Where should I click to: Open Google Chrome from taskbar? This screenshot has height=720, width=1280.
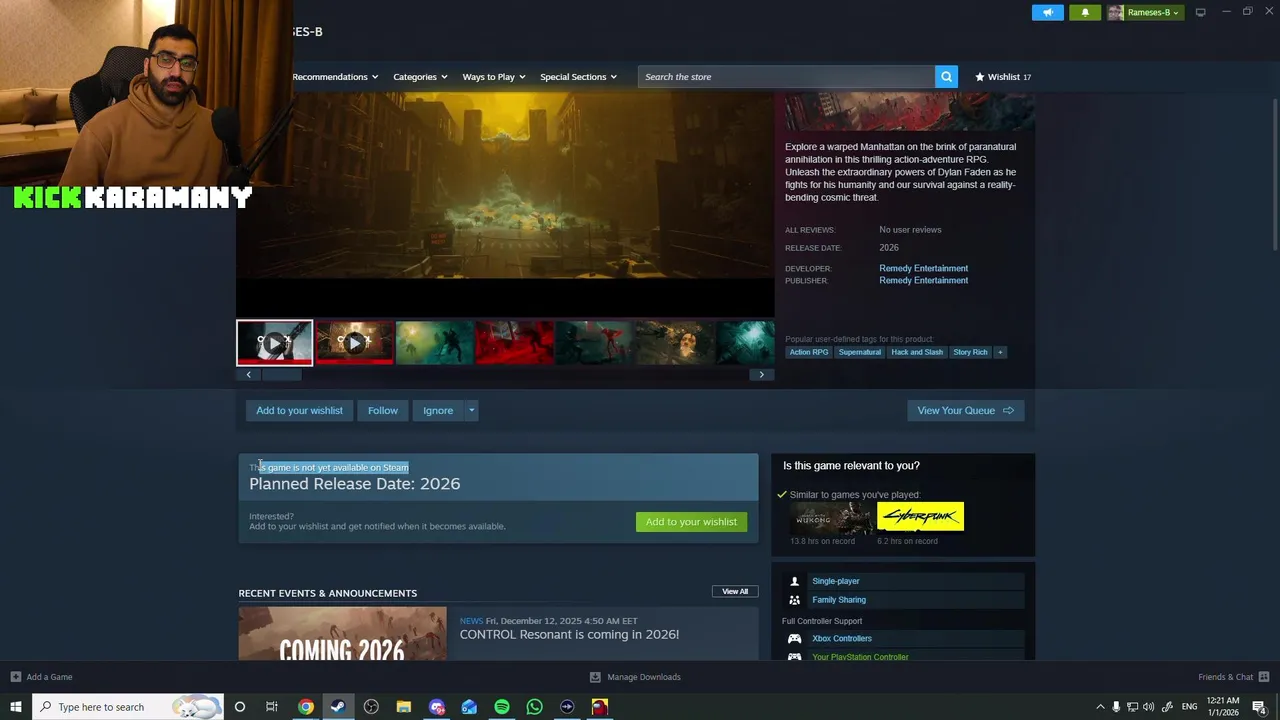306,707
